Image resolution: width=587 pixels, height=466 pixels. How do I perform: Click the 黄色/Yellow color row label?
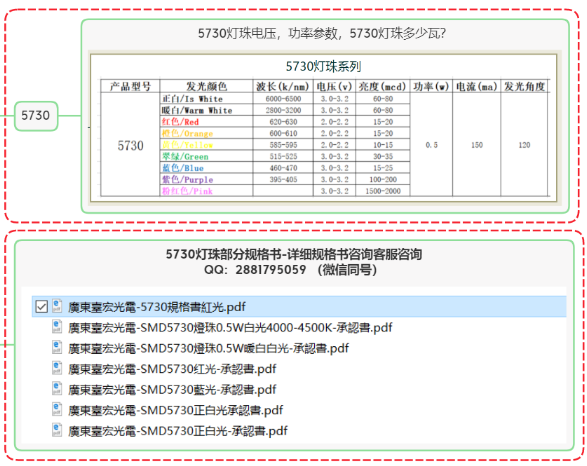pyautogui.click(x=188, y=145)
